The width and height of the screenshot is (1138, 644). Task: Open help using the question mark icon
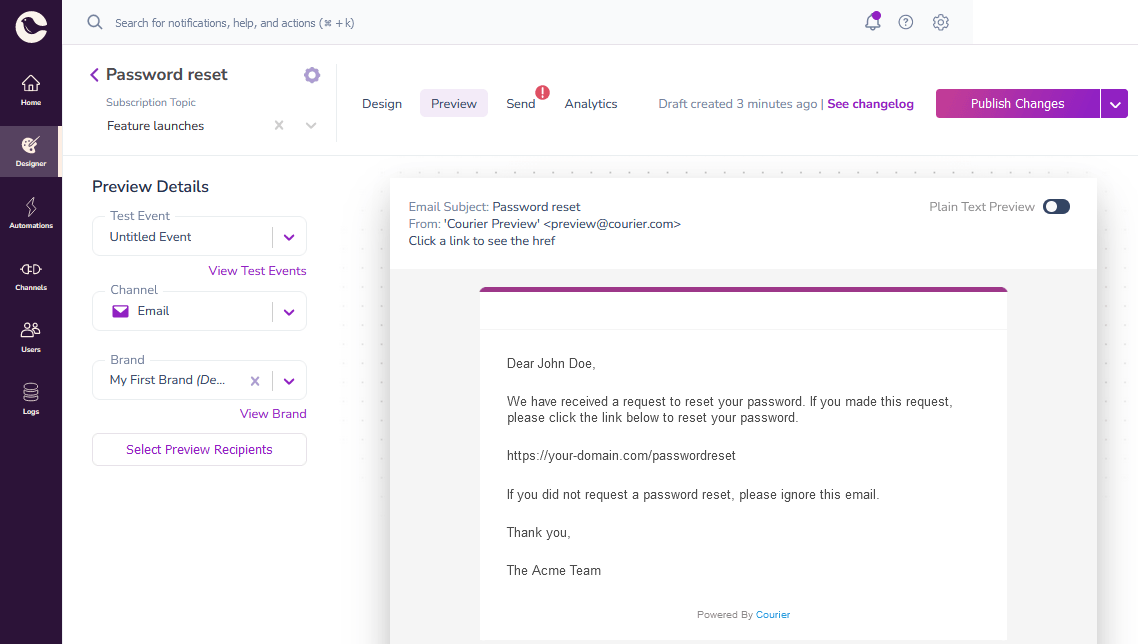click(906, 21)
